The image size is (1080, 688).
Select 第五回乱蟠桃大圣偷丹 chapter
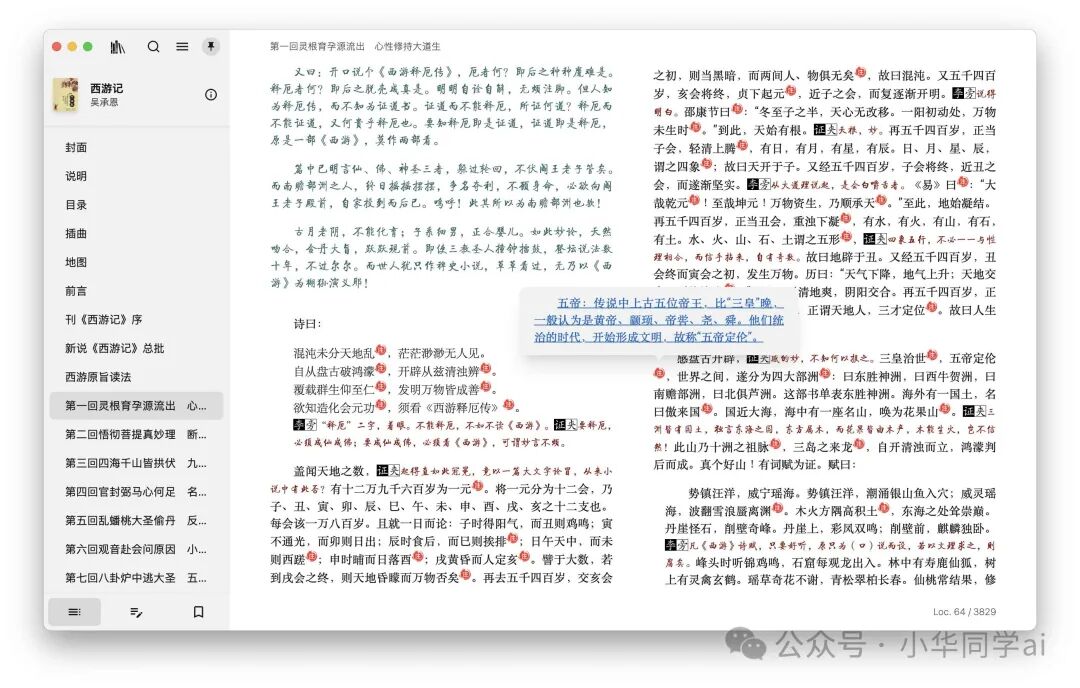[136, 521]
